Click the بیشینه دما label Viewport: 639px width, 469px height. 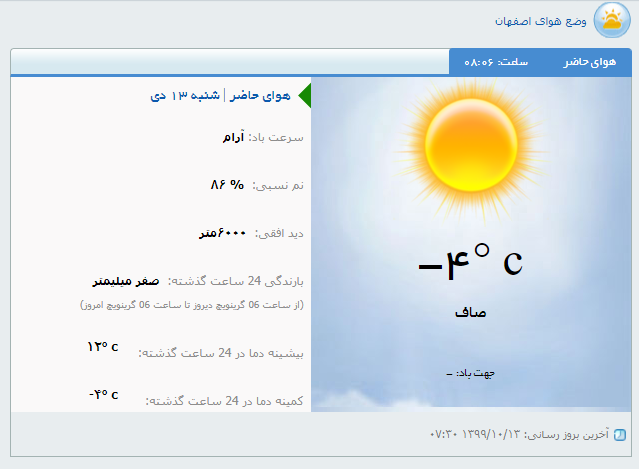(x=221, y=353)
